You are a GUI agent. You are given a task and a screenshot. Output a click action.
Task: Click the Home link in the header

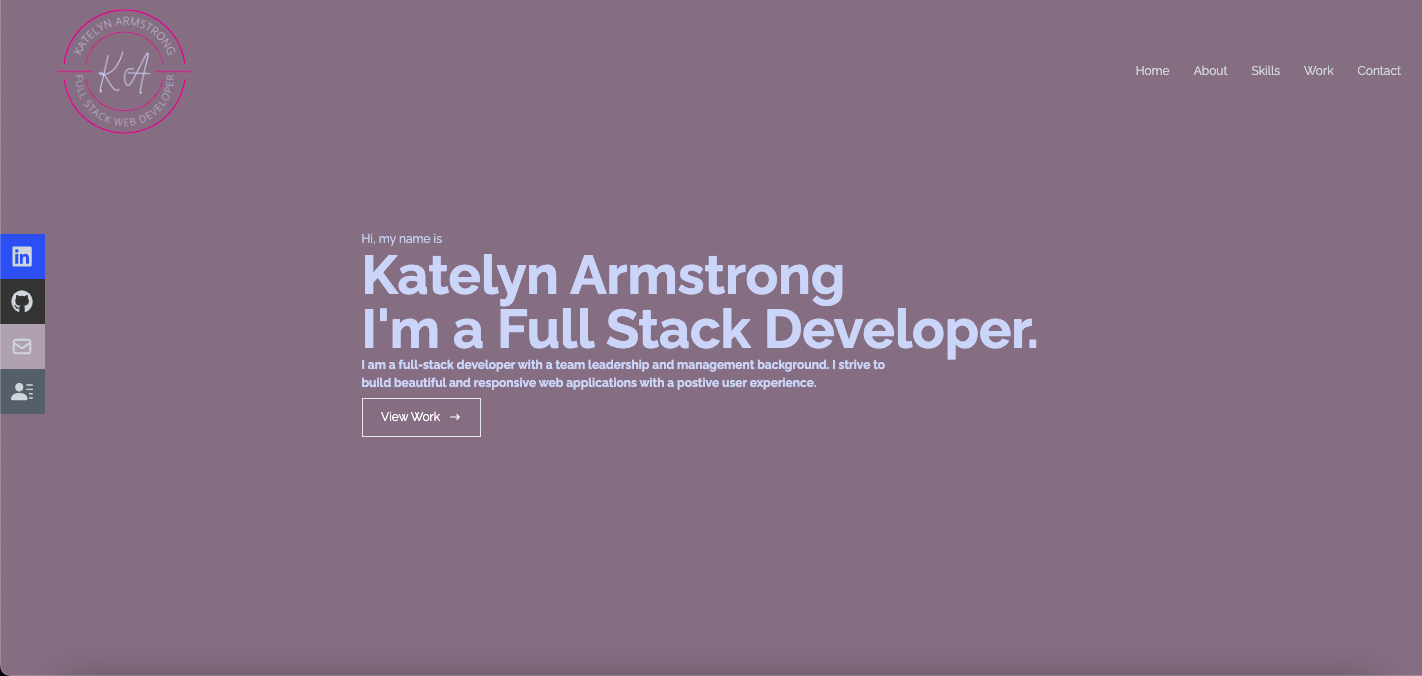(1152, 70)
